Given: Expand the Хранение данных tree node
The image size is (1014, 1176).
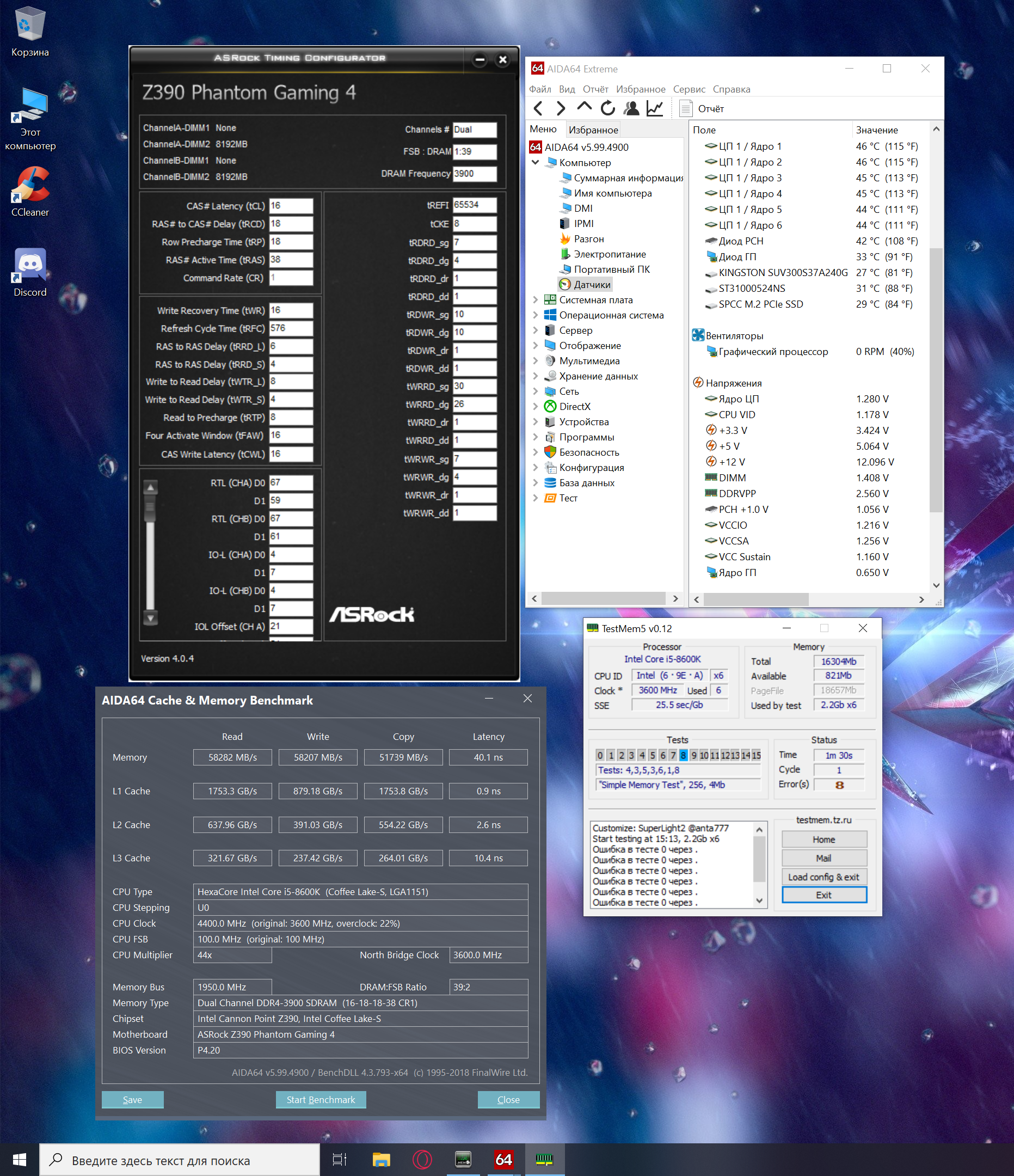Looking at the screenshot, I should click(535, 376).
